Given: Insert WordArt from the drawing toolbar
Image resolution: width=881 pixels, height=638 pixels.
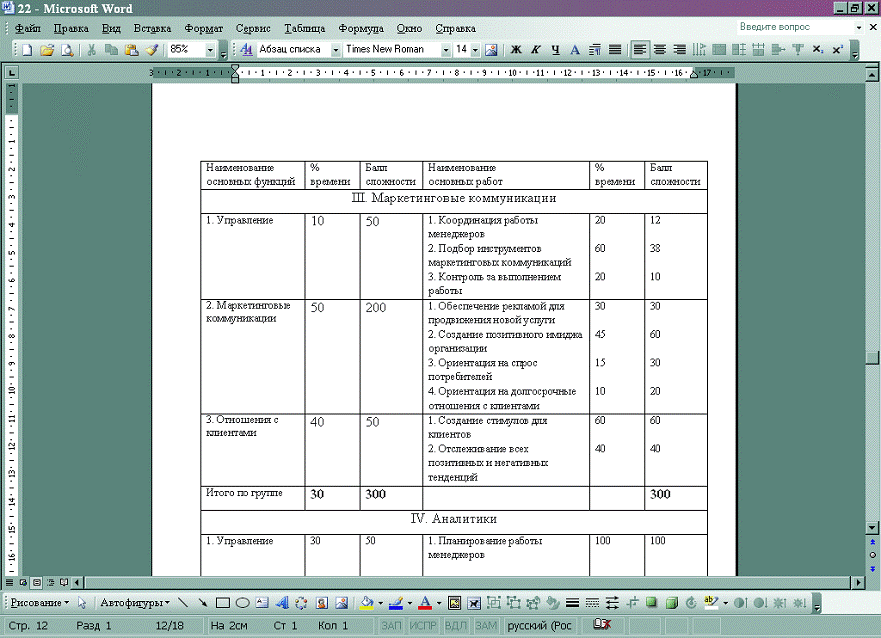Looking at the screenshot, I should [x=281, y=603].
